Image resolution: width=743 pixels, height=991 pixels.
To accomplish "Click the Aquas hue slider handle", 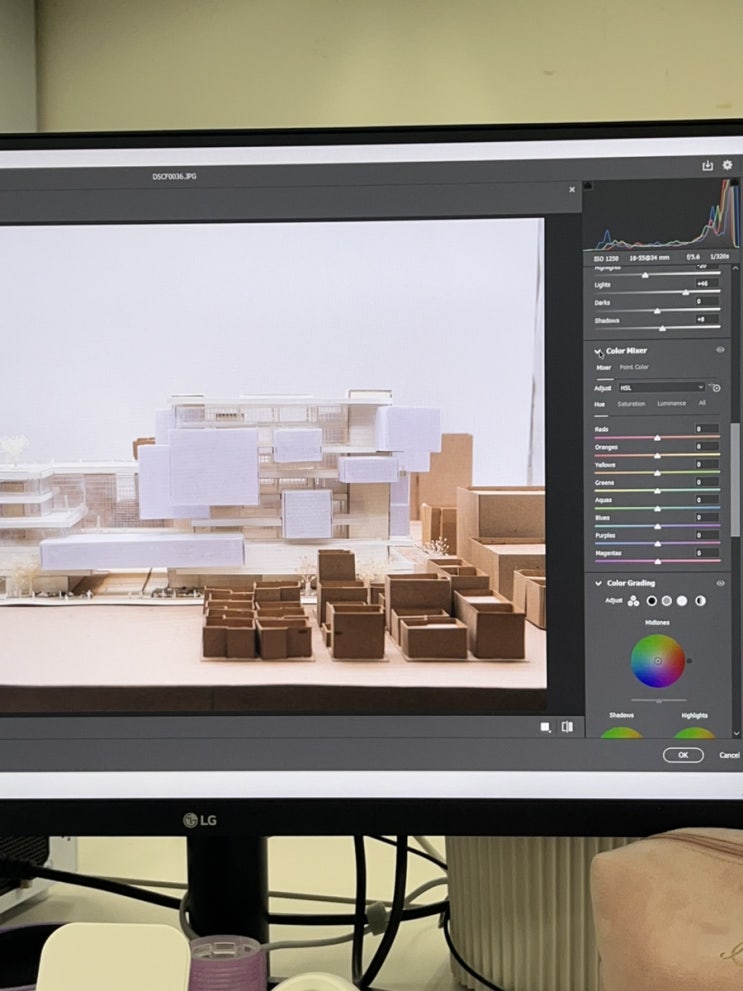I will click(657, 508).
